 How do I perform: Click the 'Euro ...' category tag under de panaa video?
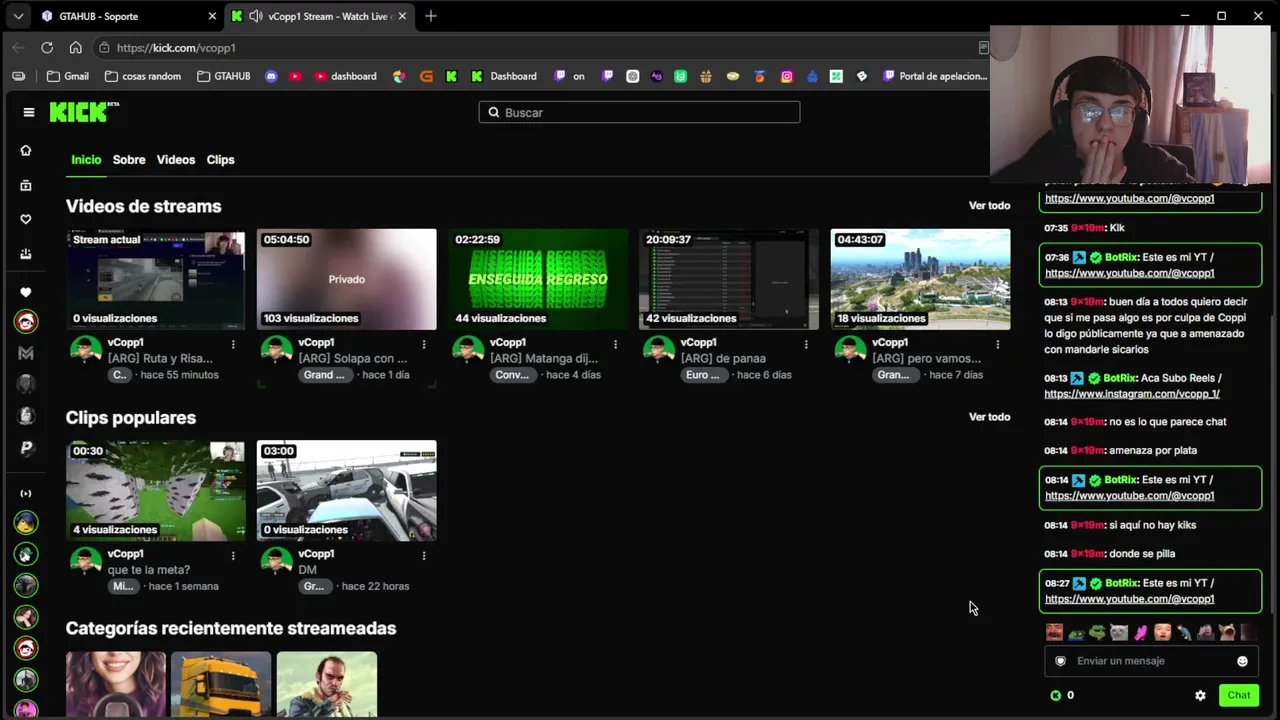tap(702, 375)
